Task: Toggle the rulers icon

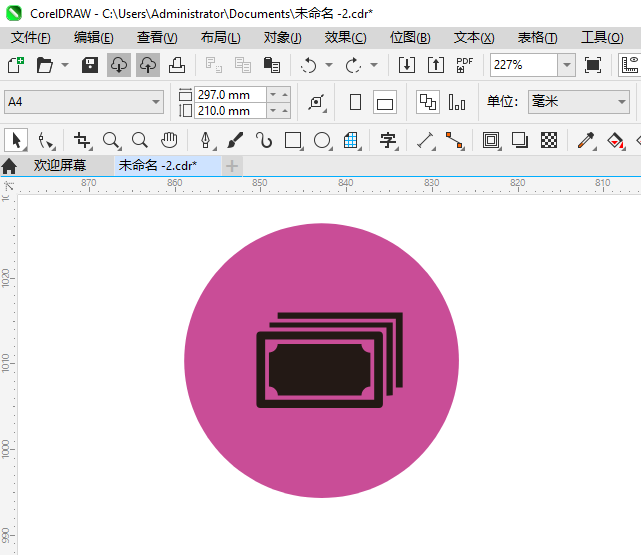Action: click(630, 65)
